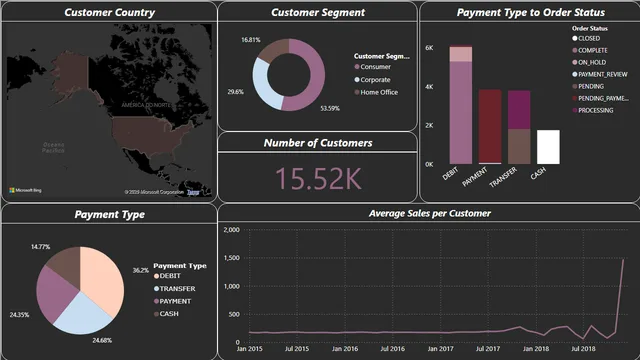This screenshot has height=360, width=640.
Task: Click the 15.52K customers card value
Action: (x=318, y=178)
